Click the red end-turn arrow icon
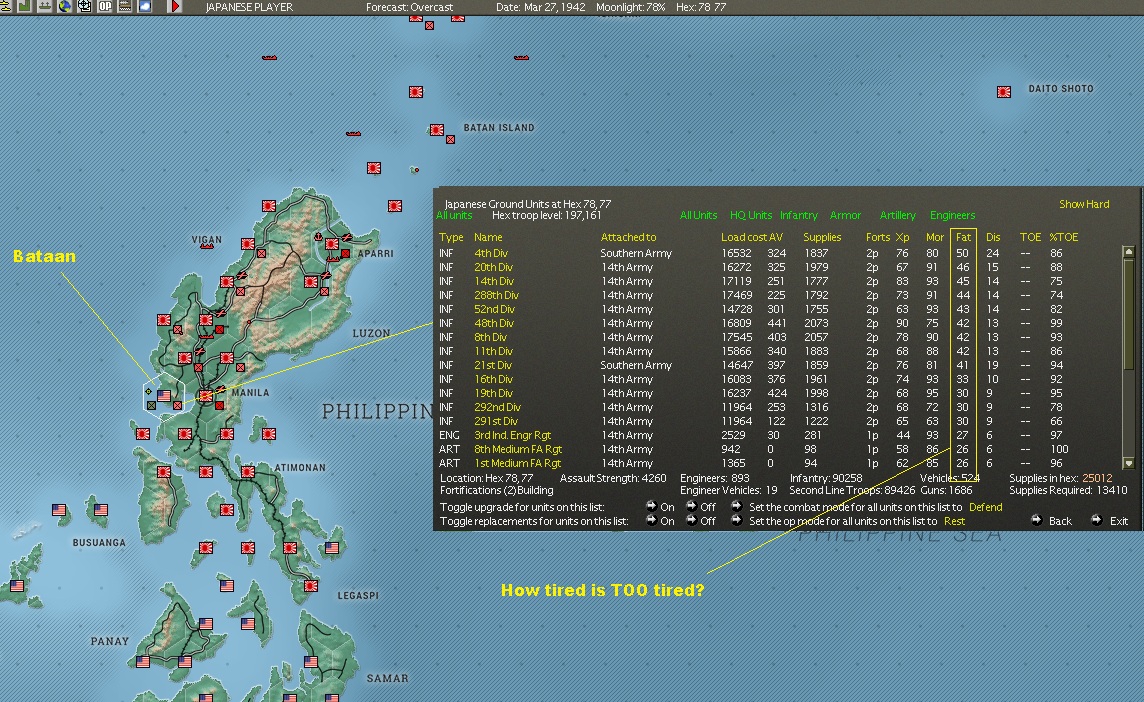This screenshot has width=1144, height=702. click(x=176, y=7)
